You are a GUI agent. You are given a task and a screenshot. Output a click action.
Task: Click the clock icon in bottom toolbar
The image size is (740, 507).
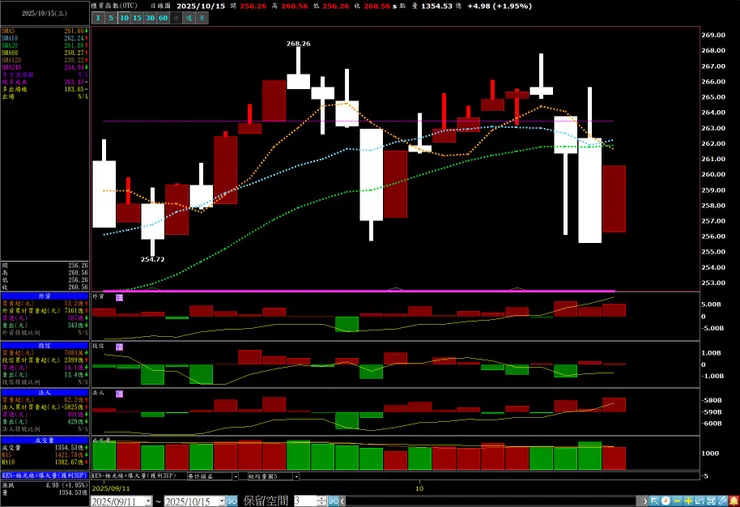pos(665,501)
